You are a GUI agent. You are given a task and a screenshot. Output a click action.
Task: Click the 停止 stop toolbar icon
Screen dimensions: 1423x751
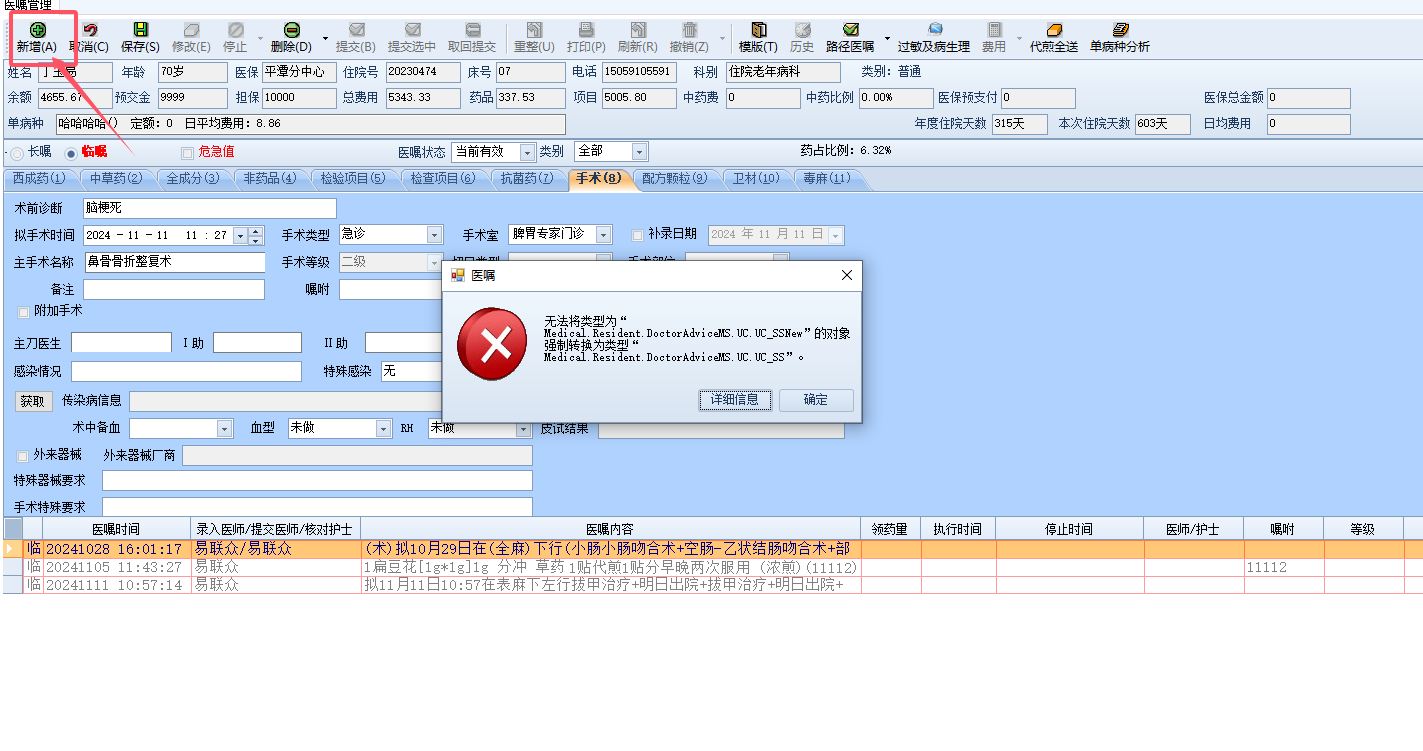(x=235, y=30)
